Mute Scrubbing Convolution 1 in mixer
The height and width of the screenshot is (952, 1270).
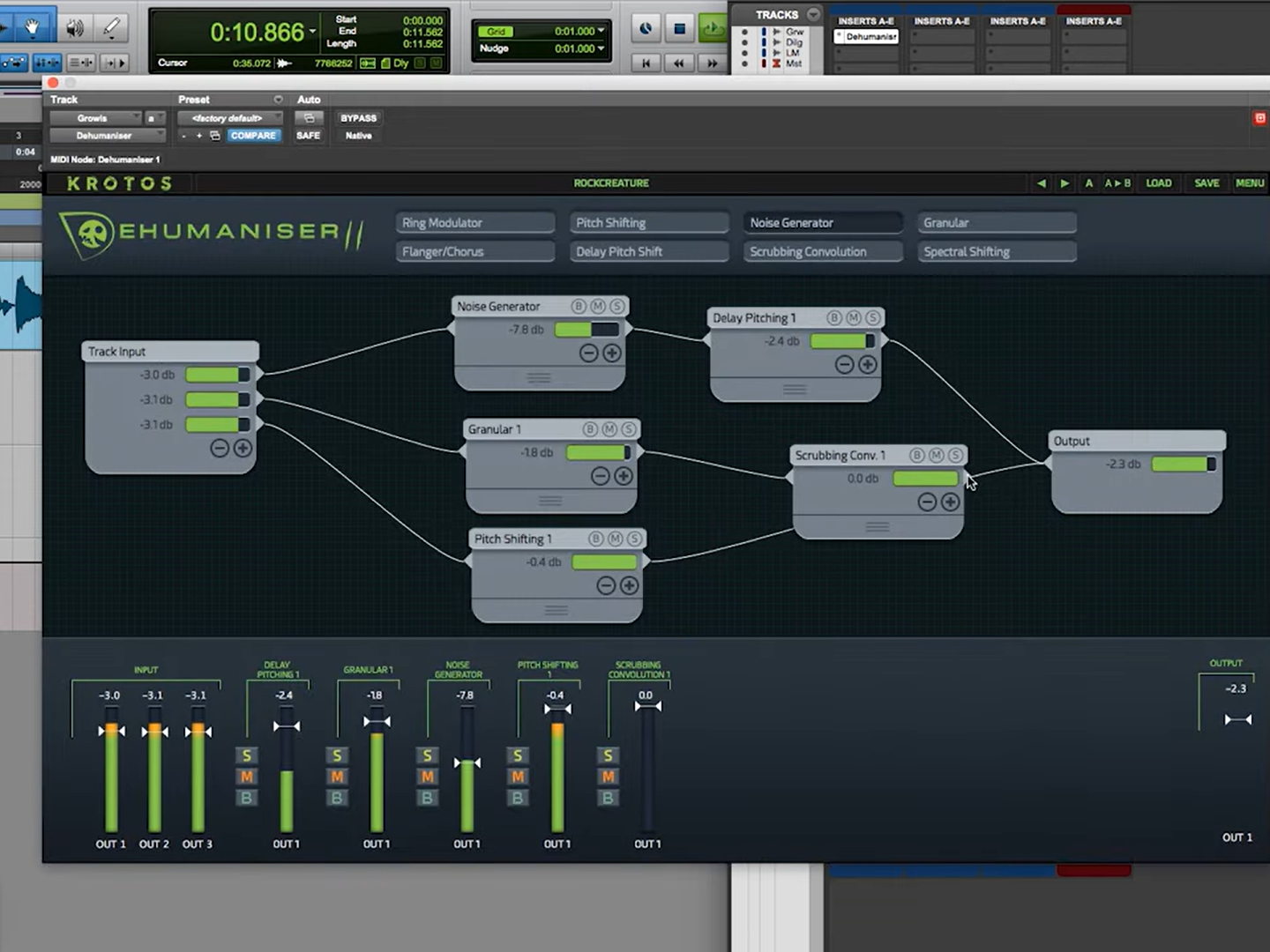[609, 777]
